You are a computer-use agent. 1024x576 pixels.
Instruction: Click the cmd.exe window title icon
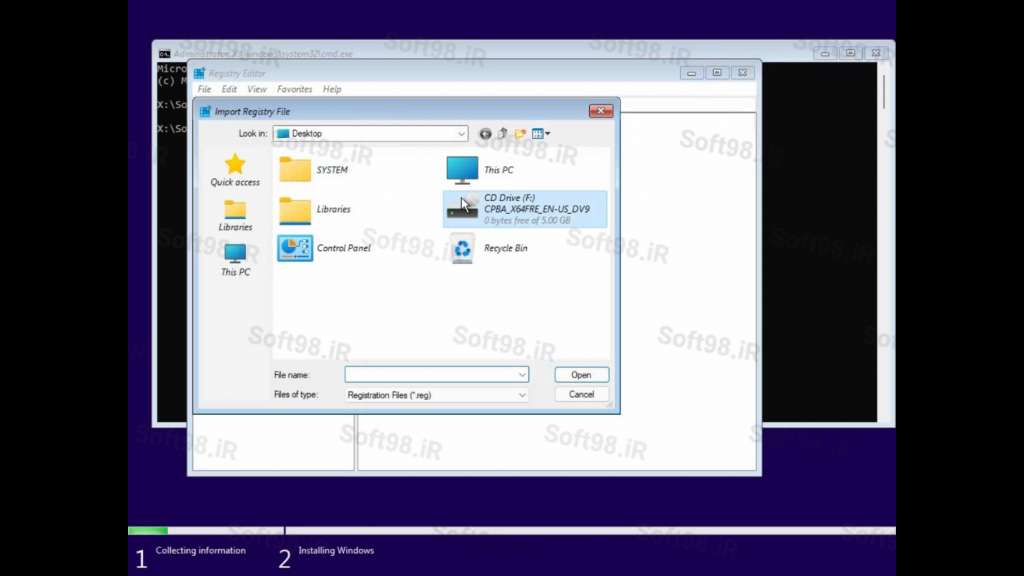click(x=165, y=54)
